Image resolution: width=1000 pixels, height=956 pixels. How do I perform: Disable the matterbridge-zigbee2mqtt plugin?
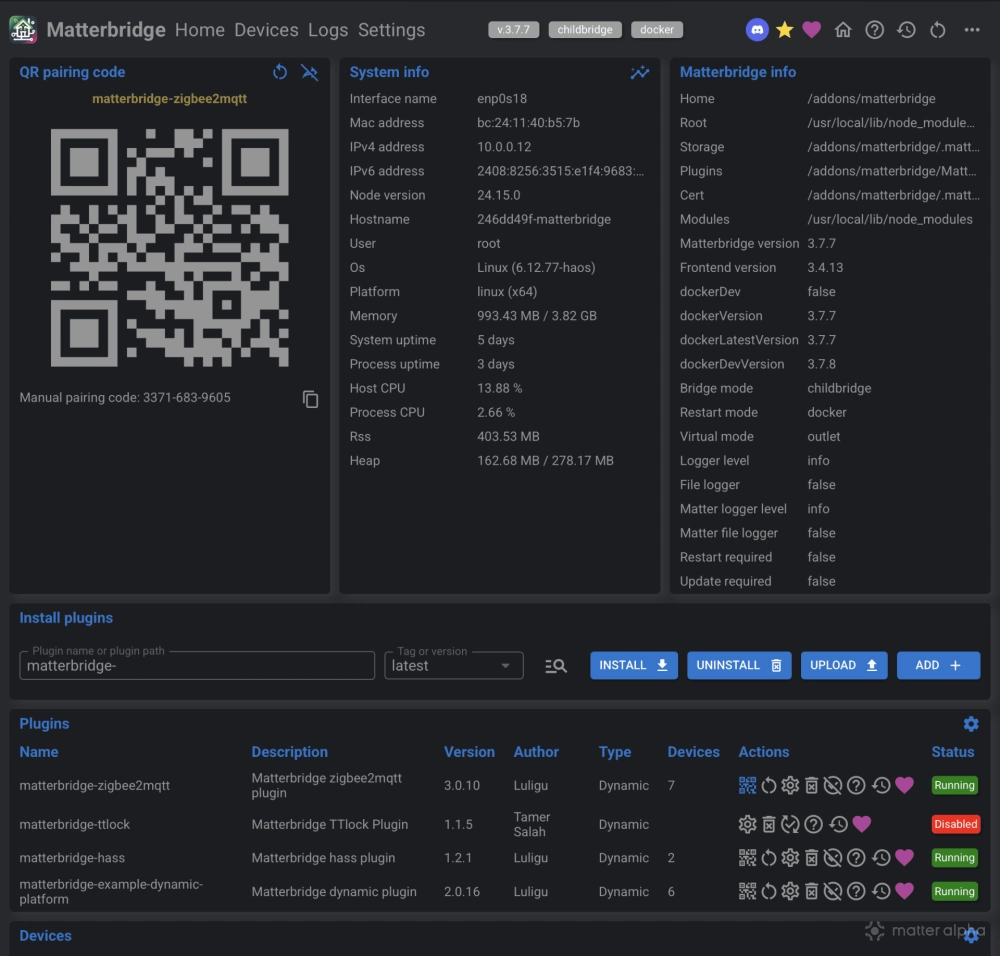pos(832,785)
